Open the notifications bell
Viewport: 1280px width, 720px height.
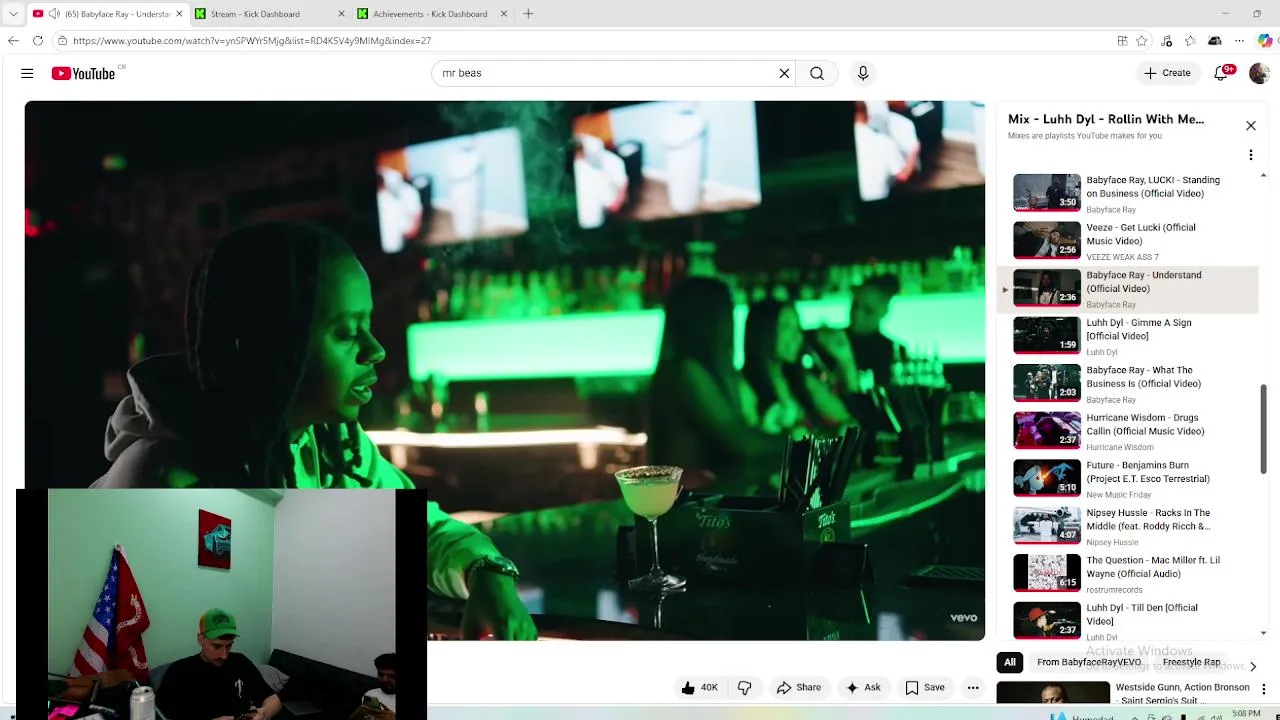click(1222, 73)
